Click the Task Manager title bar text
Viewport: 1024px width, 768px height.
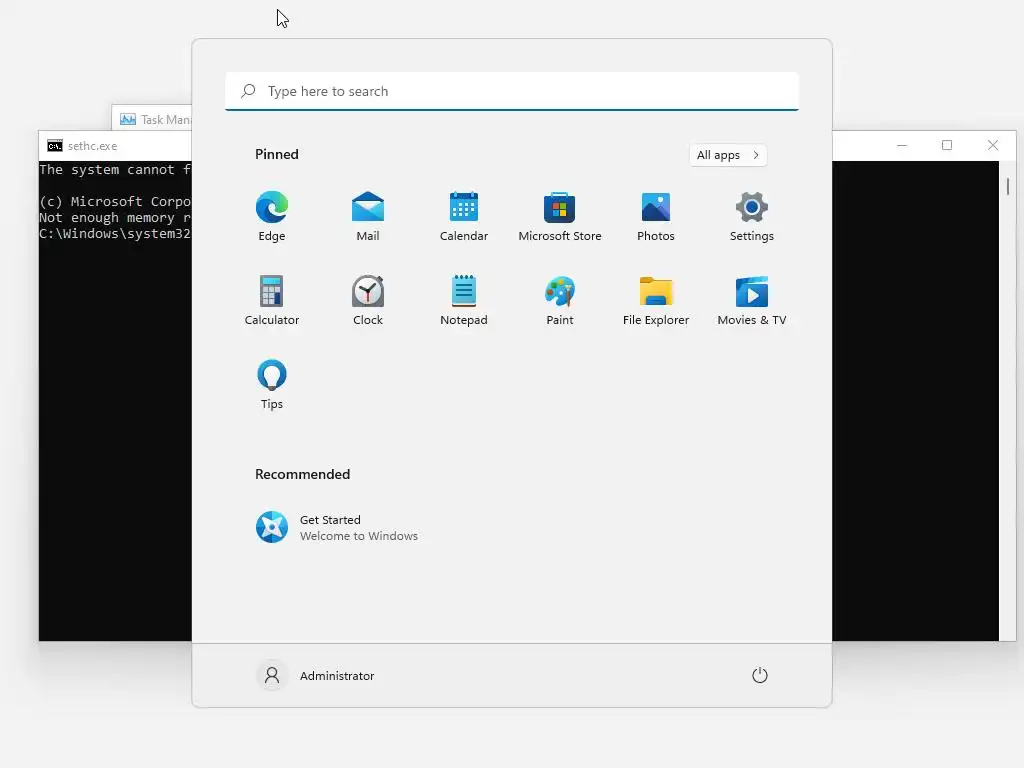point(166,120)
